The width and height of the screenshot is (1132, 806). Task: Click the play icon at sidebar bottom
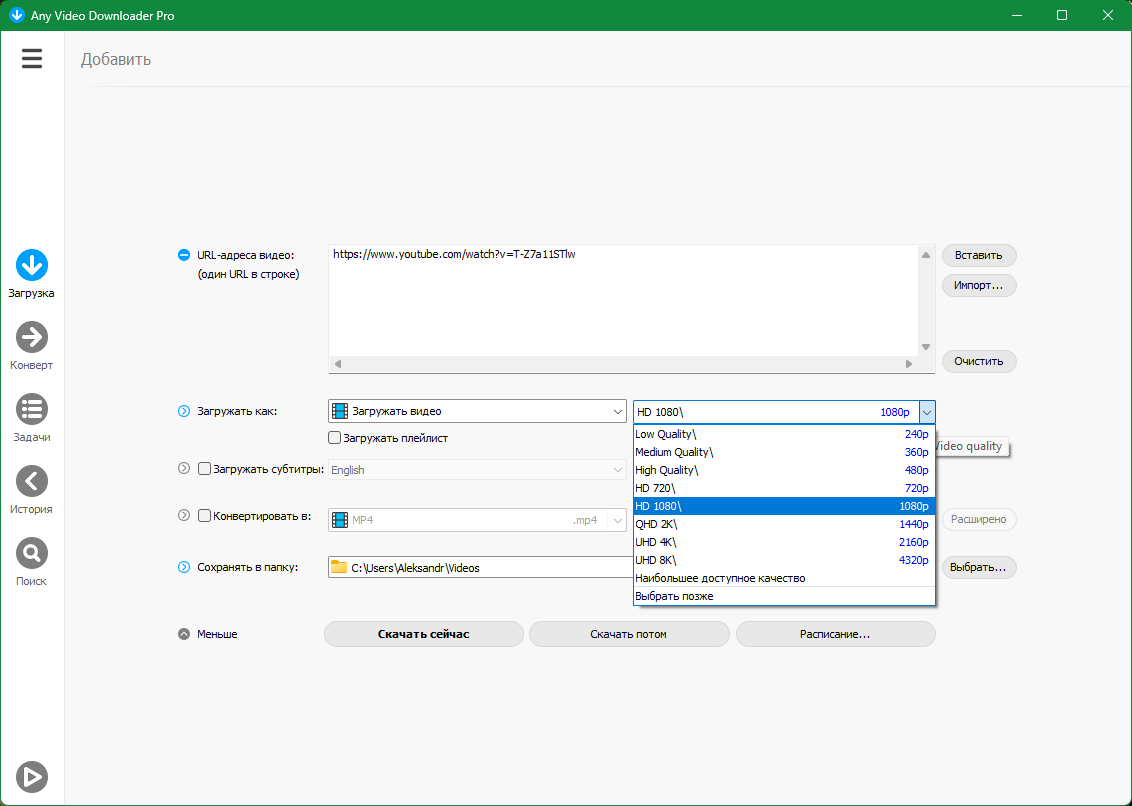pos(32,776)
